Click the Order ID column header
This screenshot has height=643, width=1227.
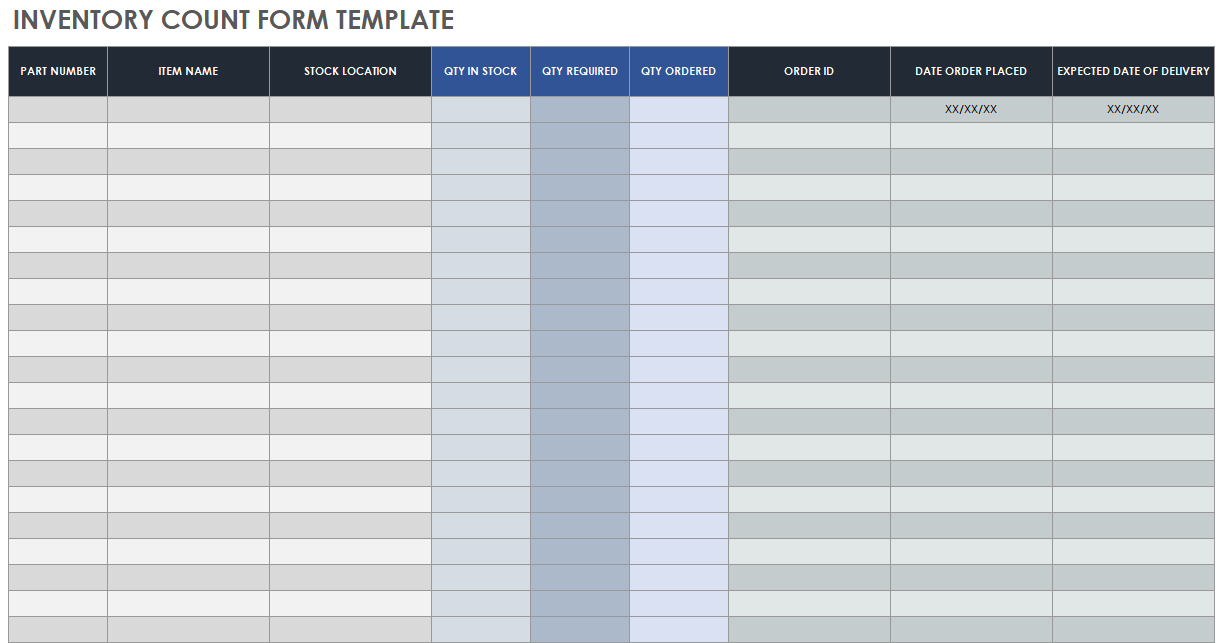(809, 71)
